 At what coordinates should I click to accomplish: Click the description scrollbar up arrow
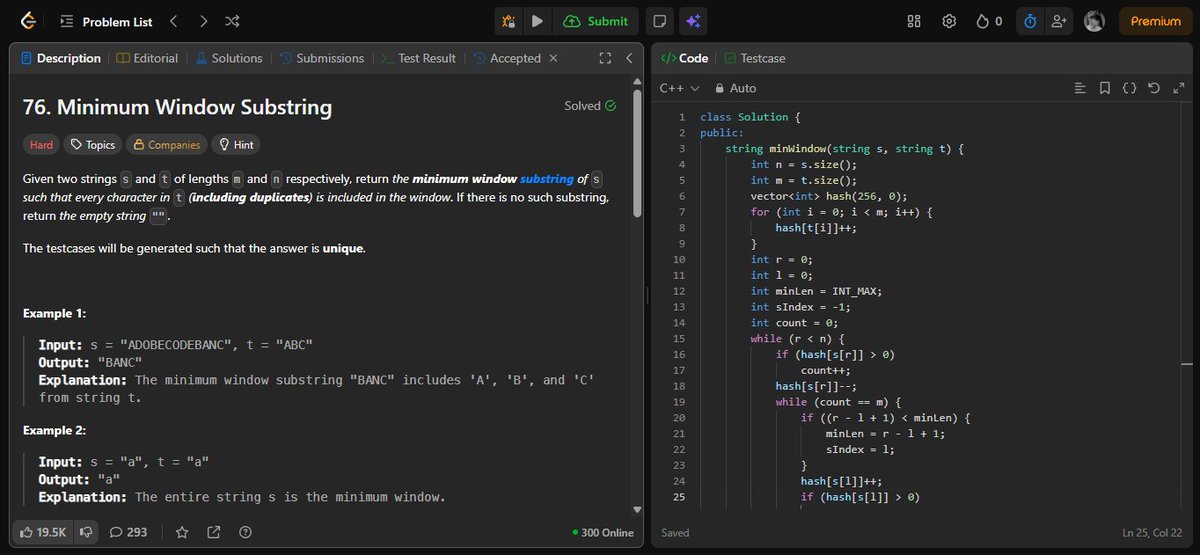point(637,81)
